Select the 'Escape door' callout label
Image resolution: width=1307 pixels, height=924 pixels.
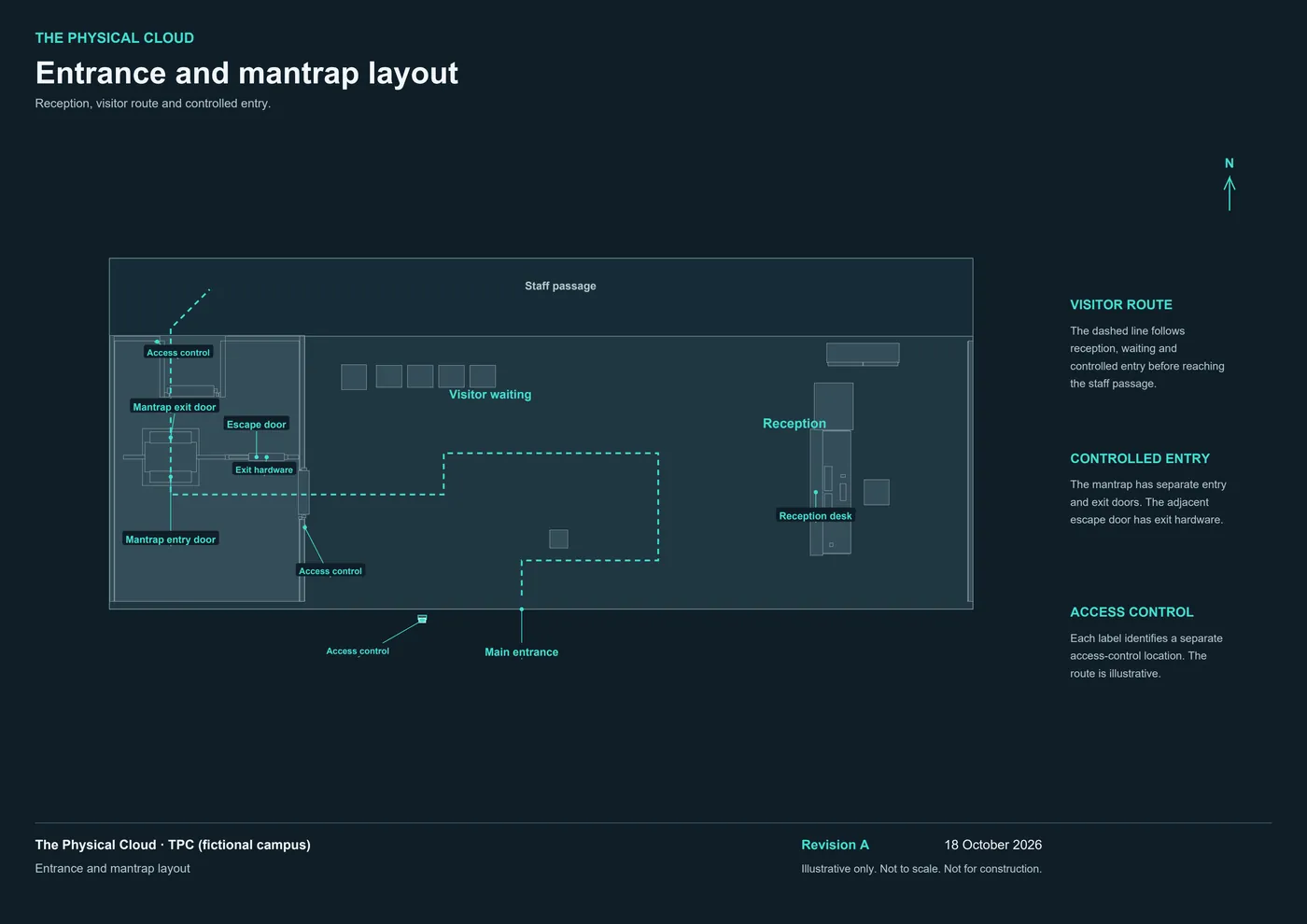coord(257,424)
